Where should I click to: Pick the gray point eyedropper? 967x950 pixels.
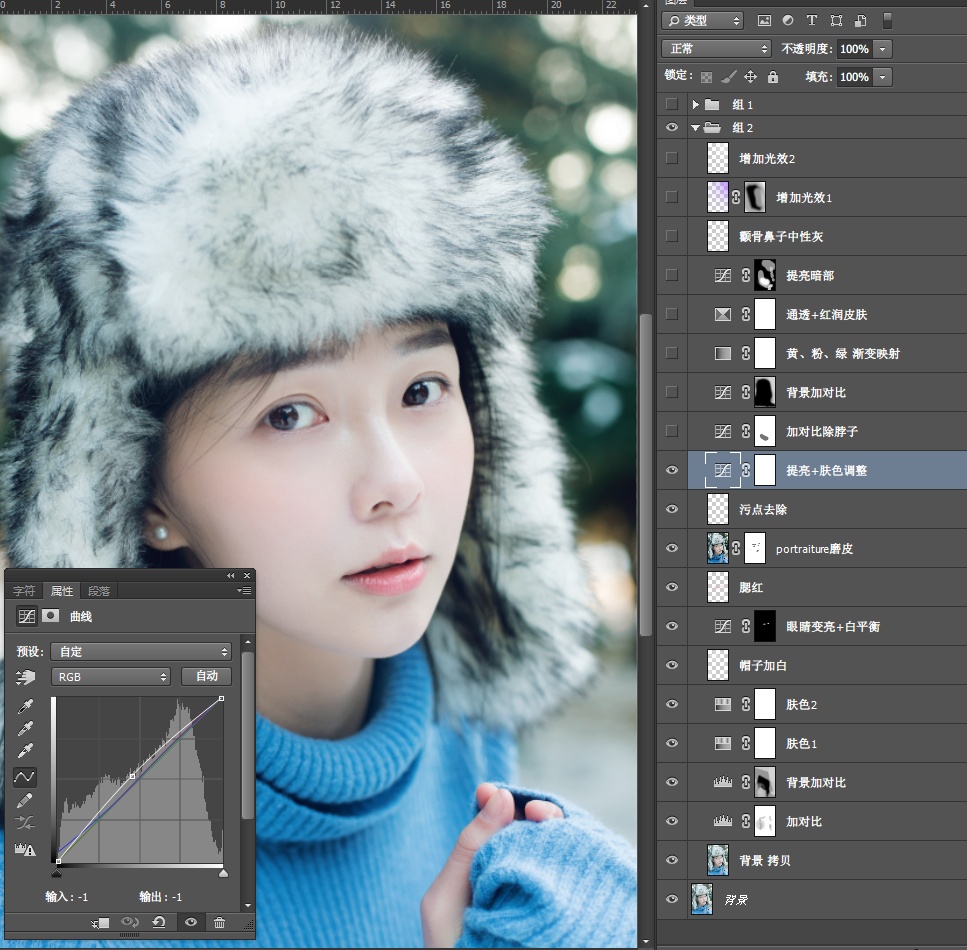pos(25,729)
